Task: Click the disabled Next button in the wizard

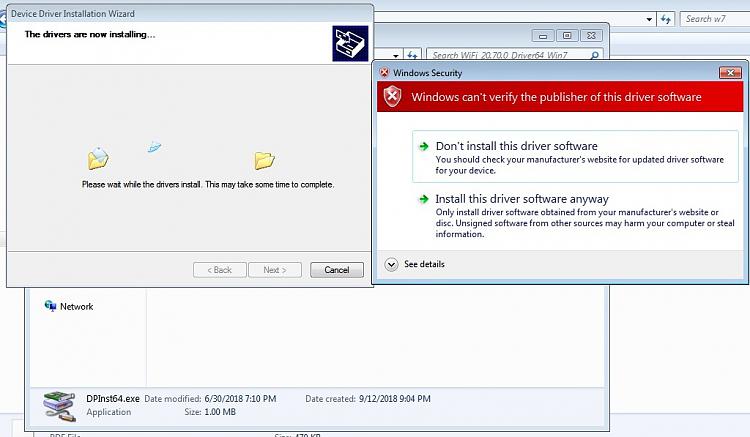Action: tap(275, 270)
